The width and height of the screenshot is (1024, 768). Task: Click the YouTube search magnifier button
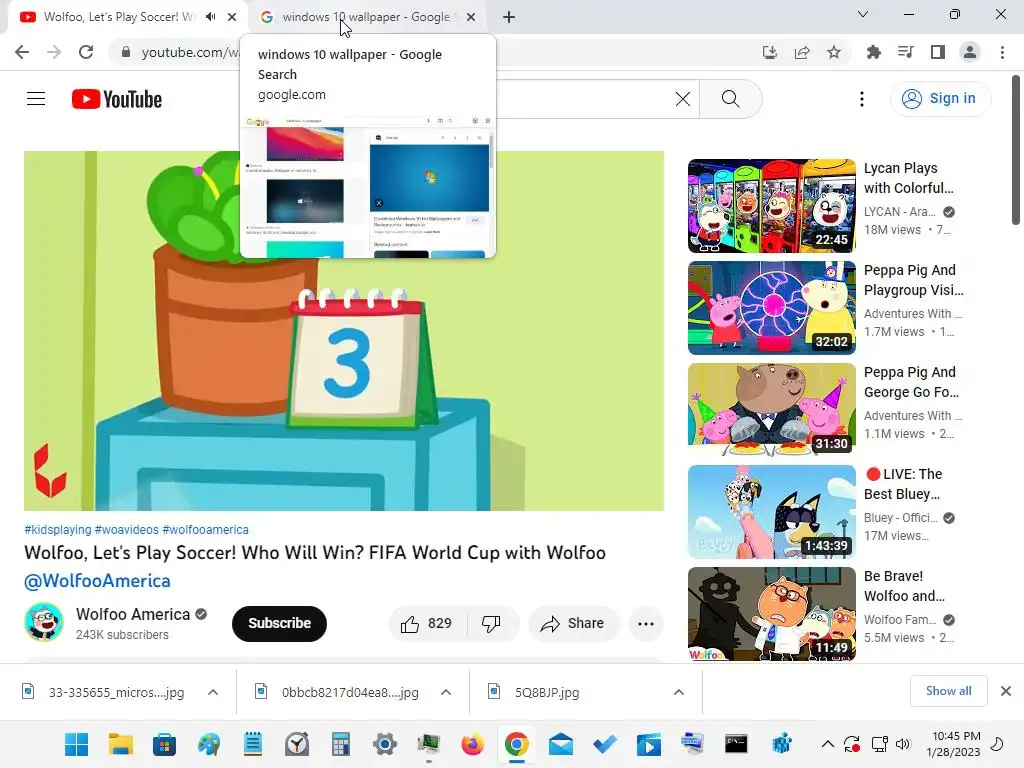730,99
